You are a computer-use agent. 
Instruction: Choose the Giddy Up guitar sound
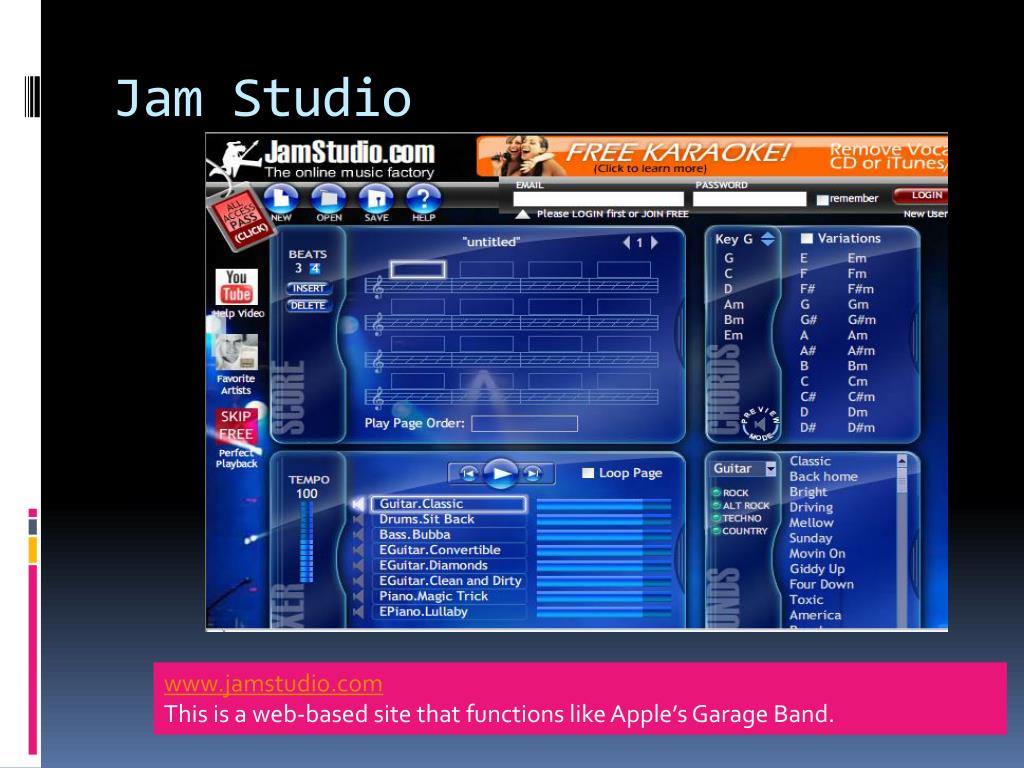tap(817, 569)
